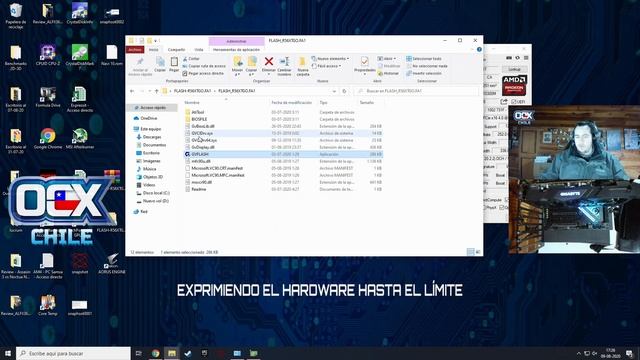Open Core Temp desktop shortcut

point(48,305)
